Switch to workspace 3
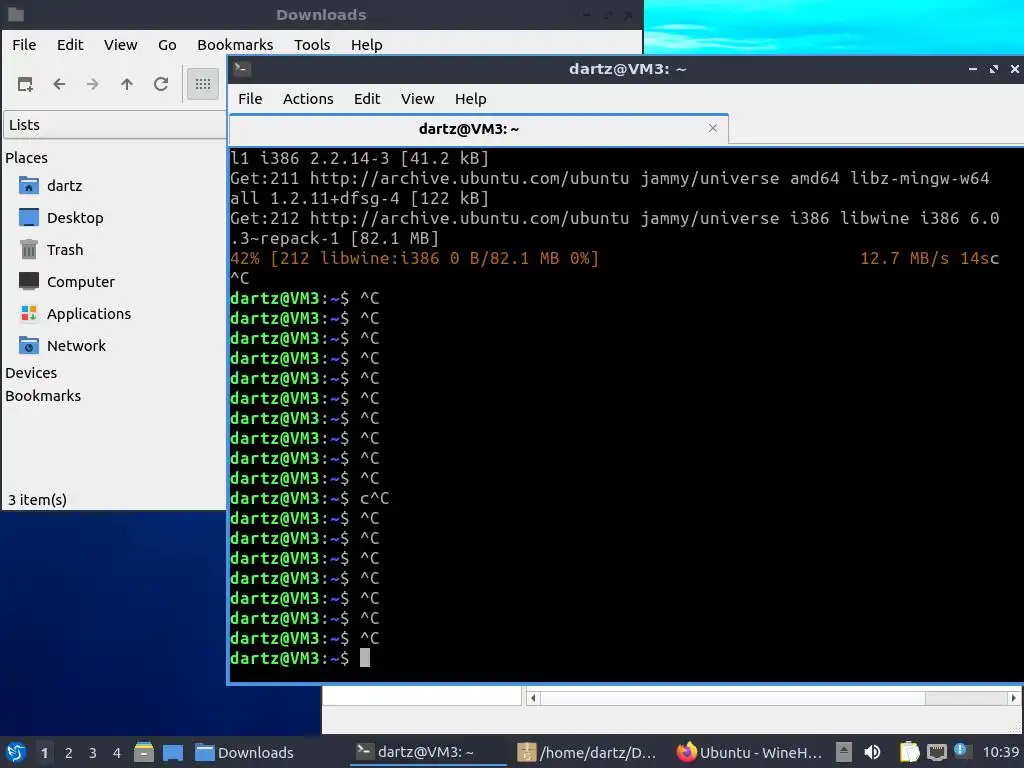 click(x=93, y=753)
